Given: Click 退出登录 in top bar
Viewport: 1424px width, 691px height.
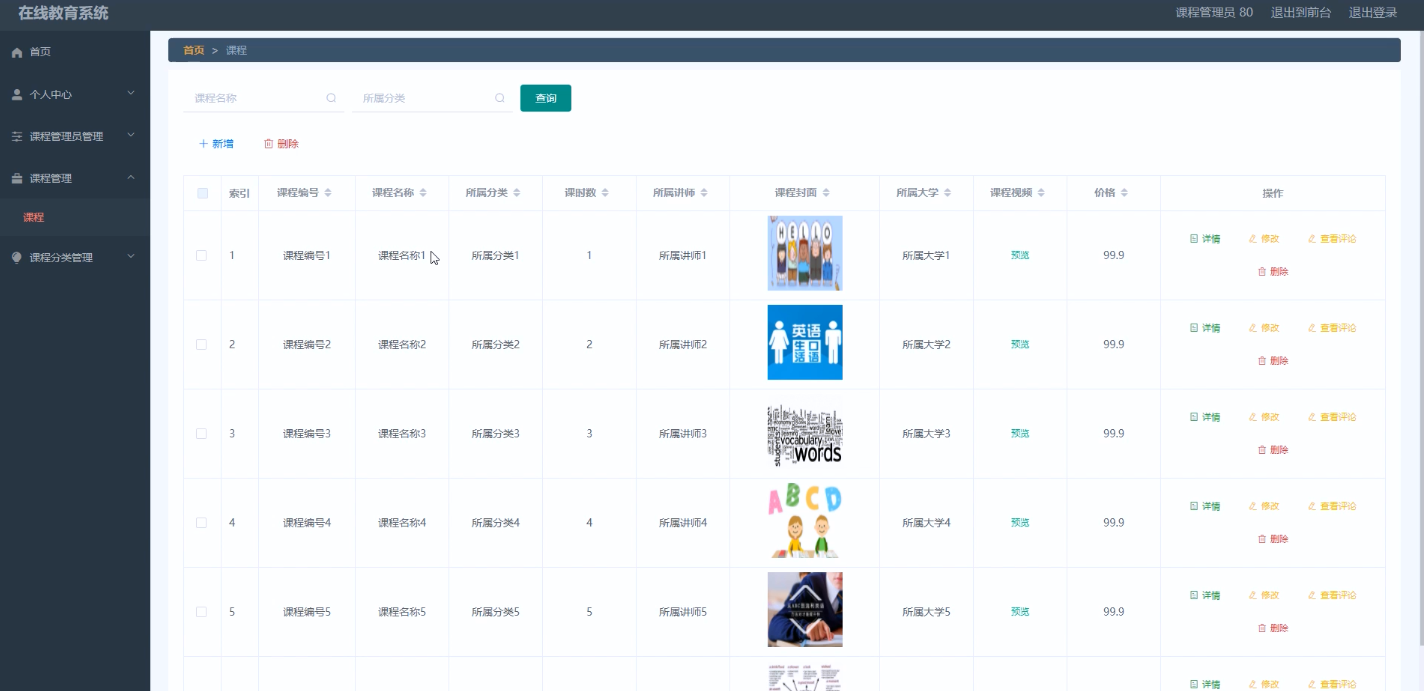Looking at the screenshot, I should 1373,13.
